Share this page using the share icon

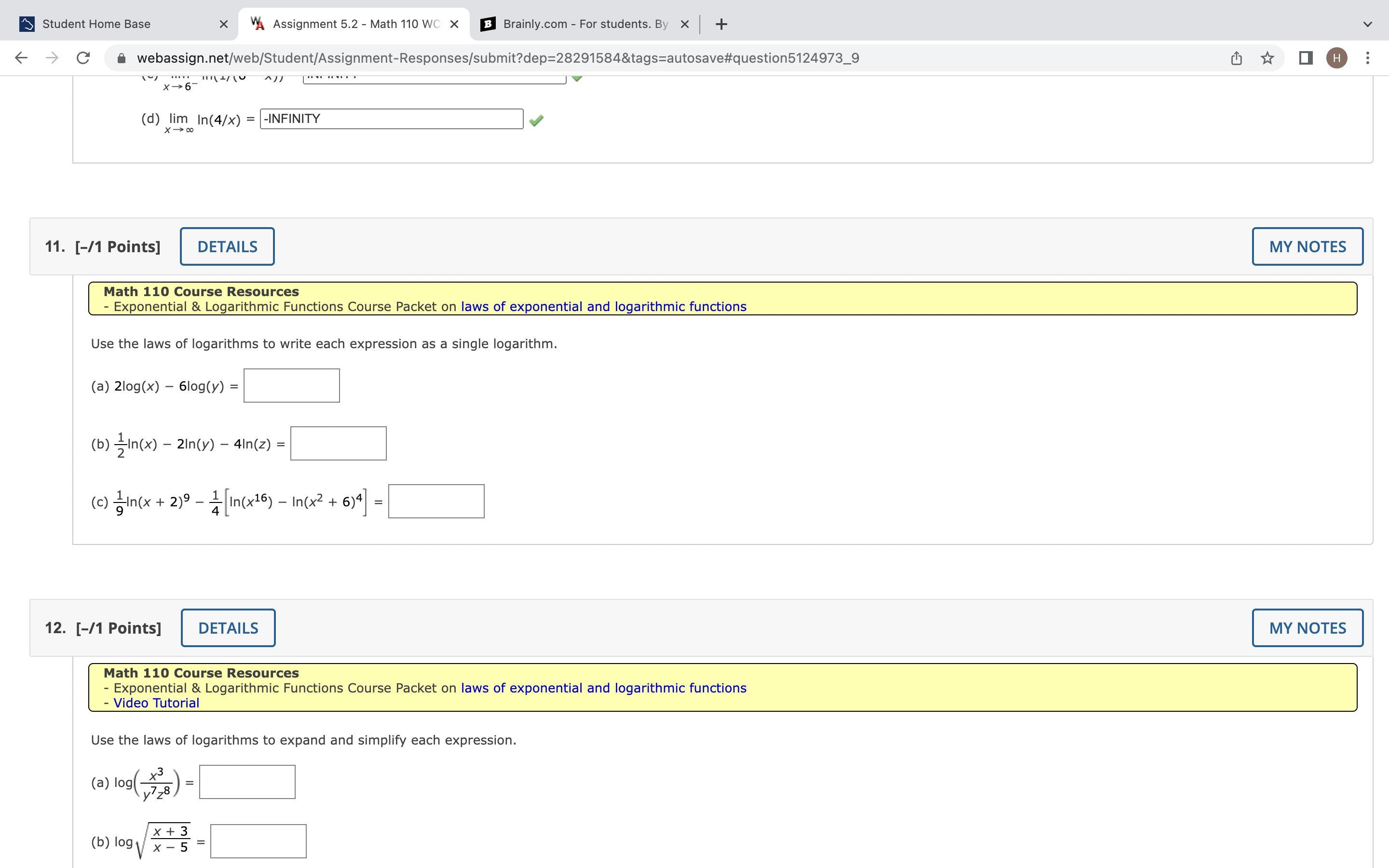pyautogui.click(x=1236, y=58)
